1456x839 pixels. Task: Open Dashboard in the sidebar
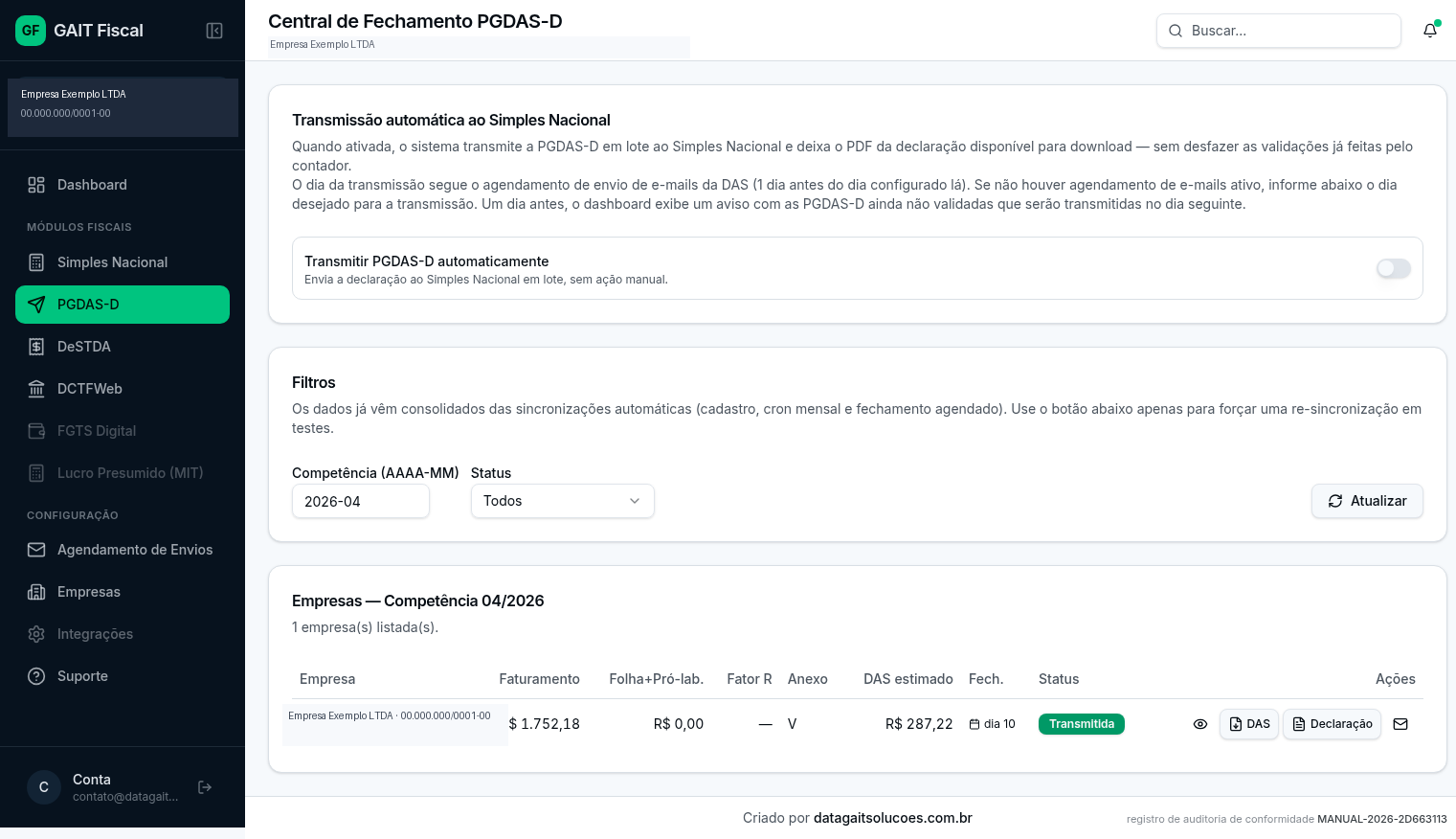tap(123, 185)
